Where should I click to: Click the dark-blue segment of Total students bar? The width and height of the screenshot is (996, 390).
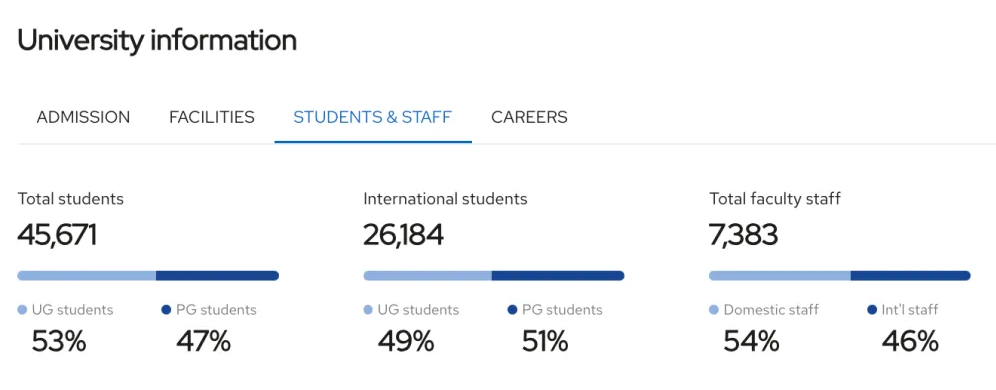pos(217,276)
